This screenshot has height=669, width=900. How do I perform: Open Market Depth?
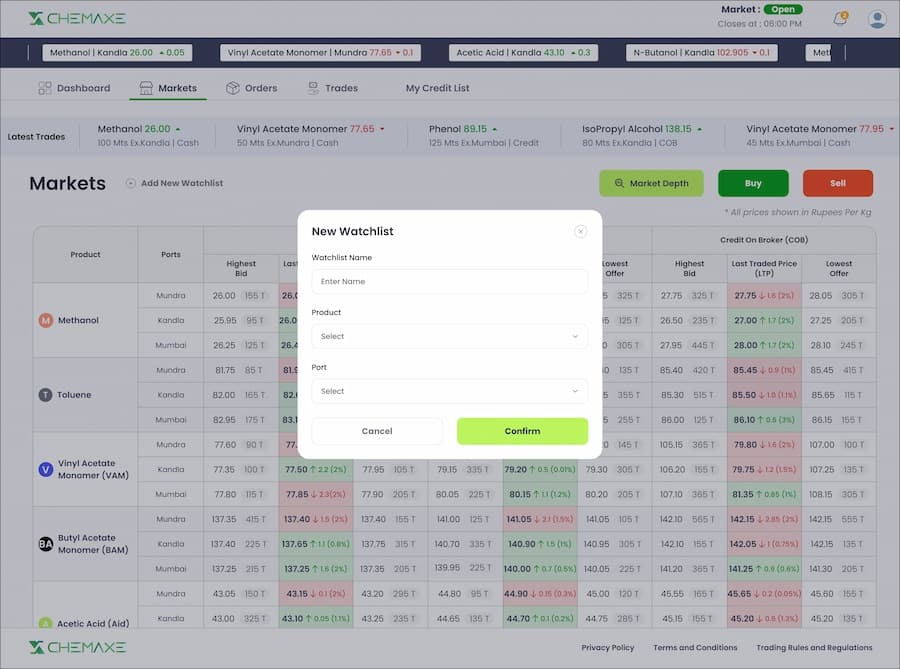click(651, 183)
